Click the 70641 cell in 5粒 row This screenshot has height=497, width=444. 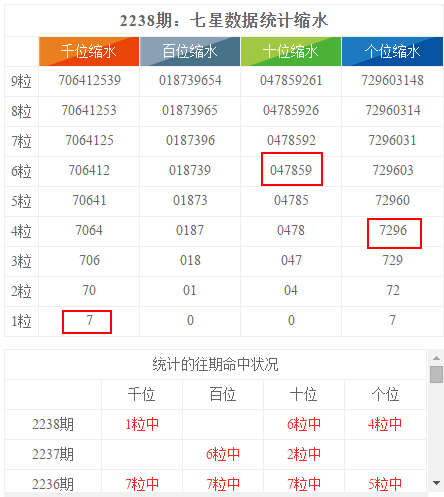(x=89, y=200)
